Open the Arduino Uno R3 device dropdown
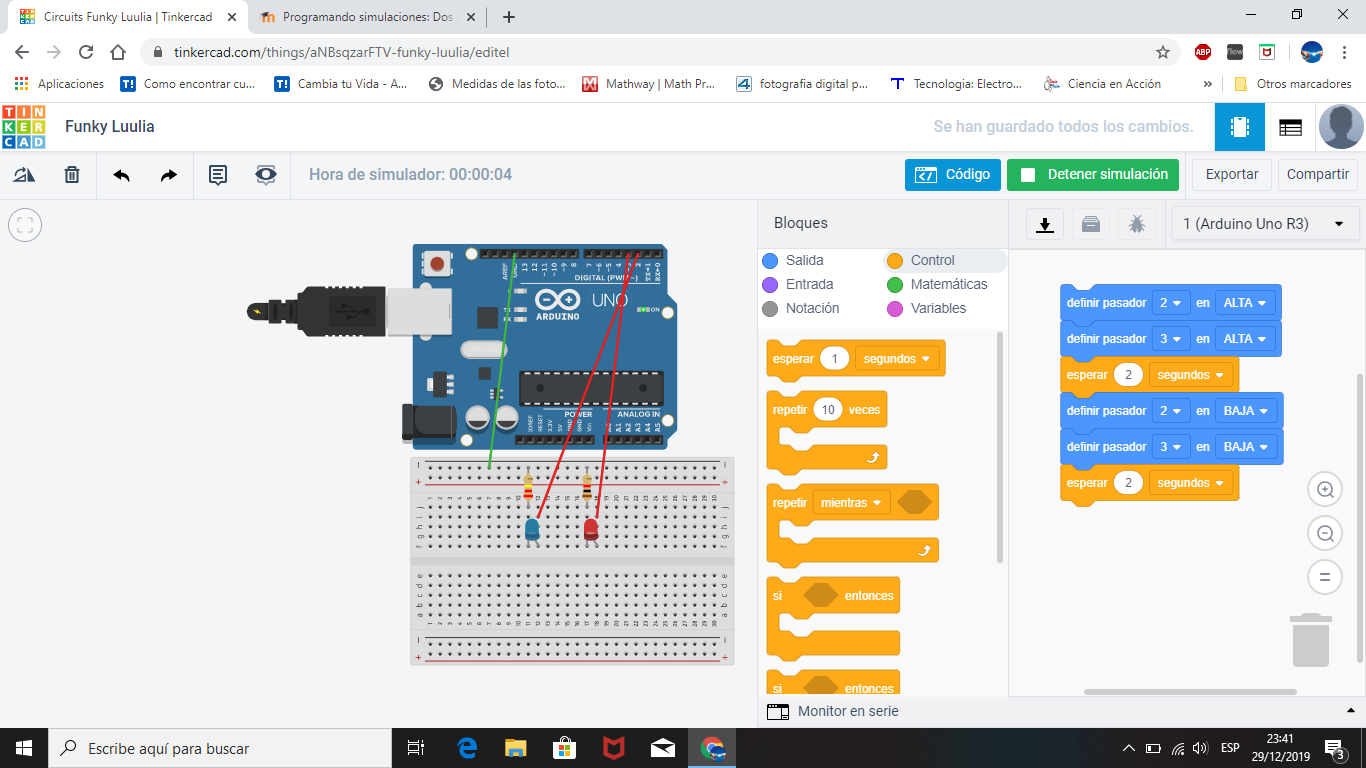The height and width of the screenshot is (768, 1366). [1265, 224]
